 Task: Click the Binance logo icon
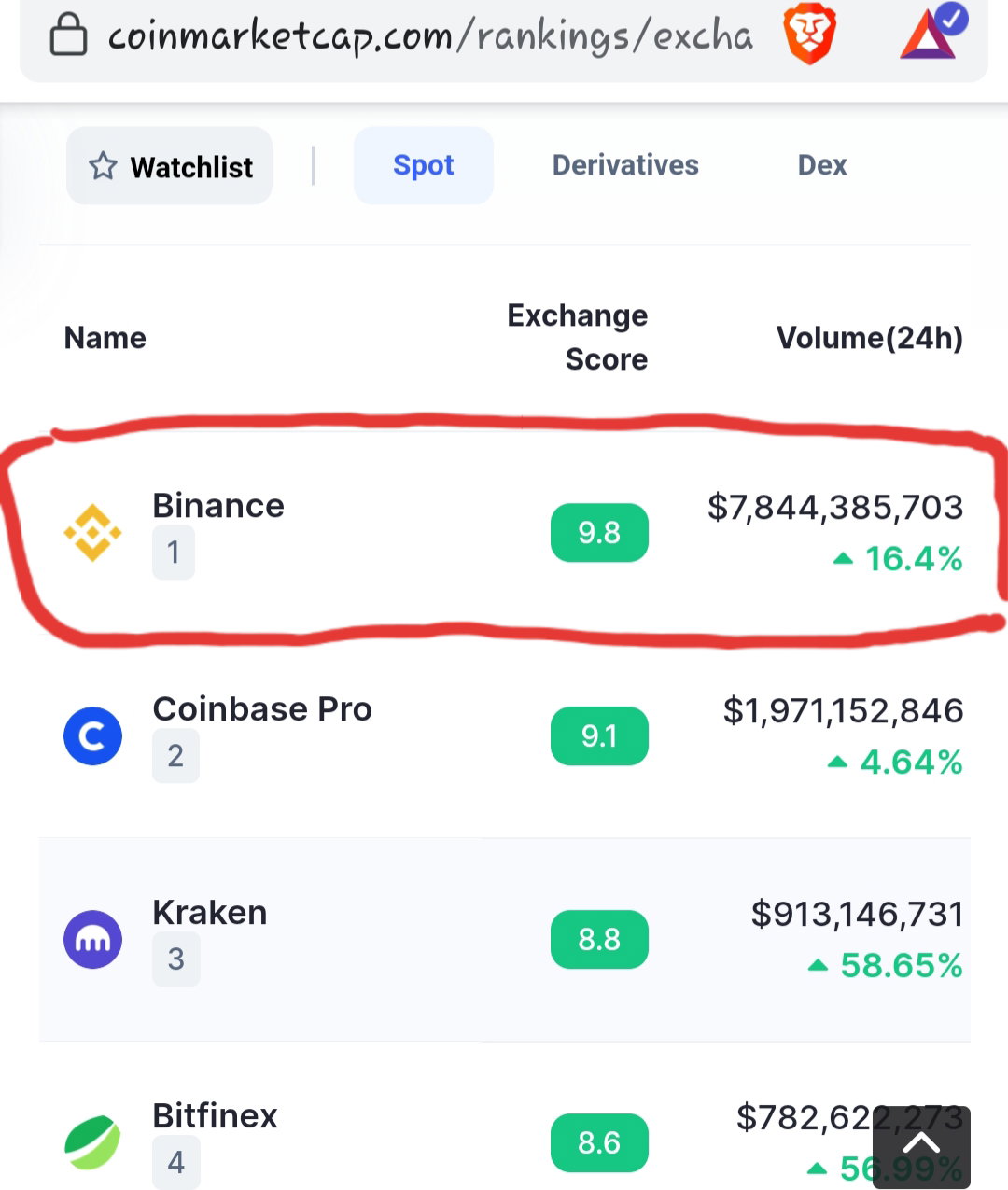click(92, 533)
